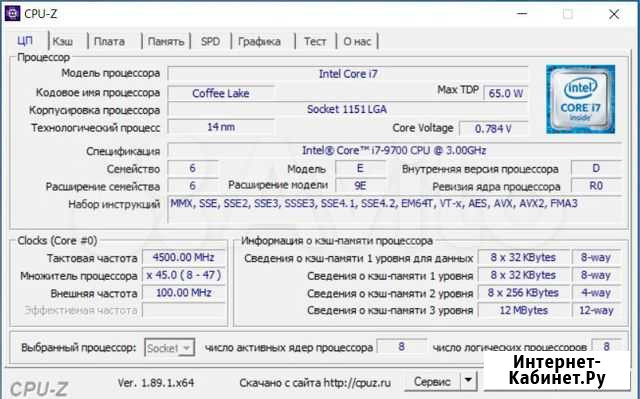Minimize the CPU-Z window
Viewport: 640px width, 399px height.
tap(522, 14)
